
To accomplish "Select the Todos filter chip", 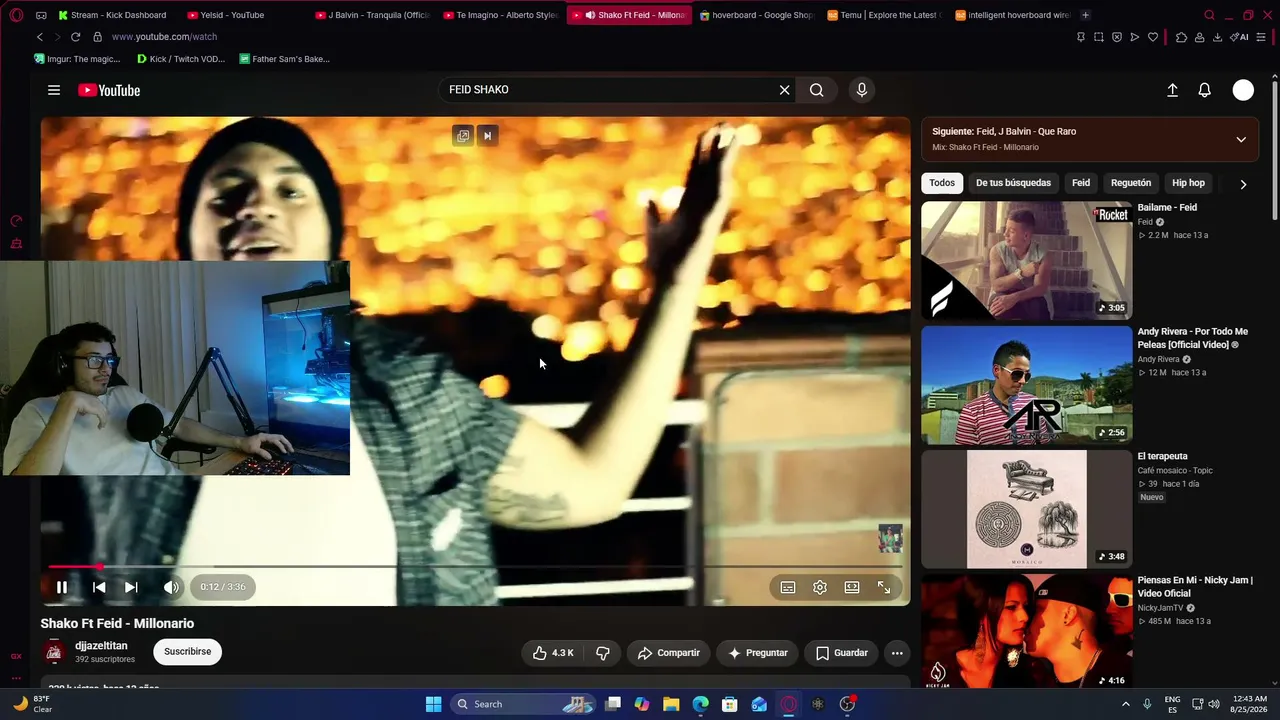I will point(942,183).
